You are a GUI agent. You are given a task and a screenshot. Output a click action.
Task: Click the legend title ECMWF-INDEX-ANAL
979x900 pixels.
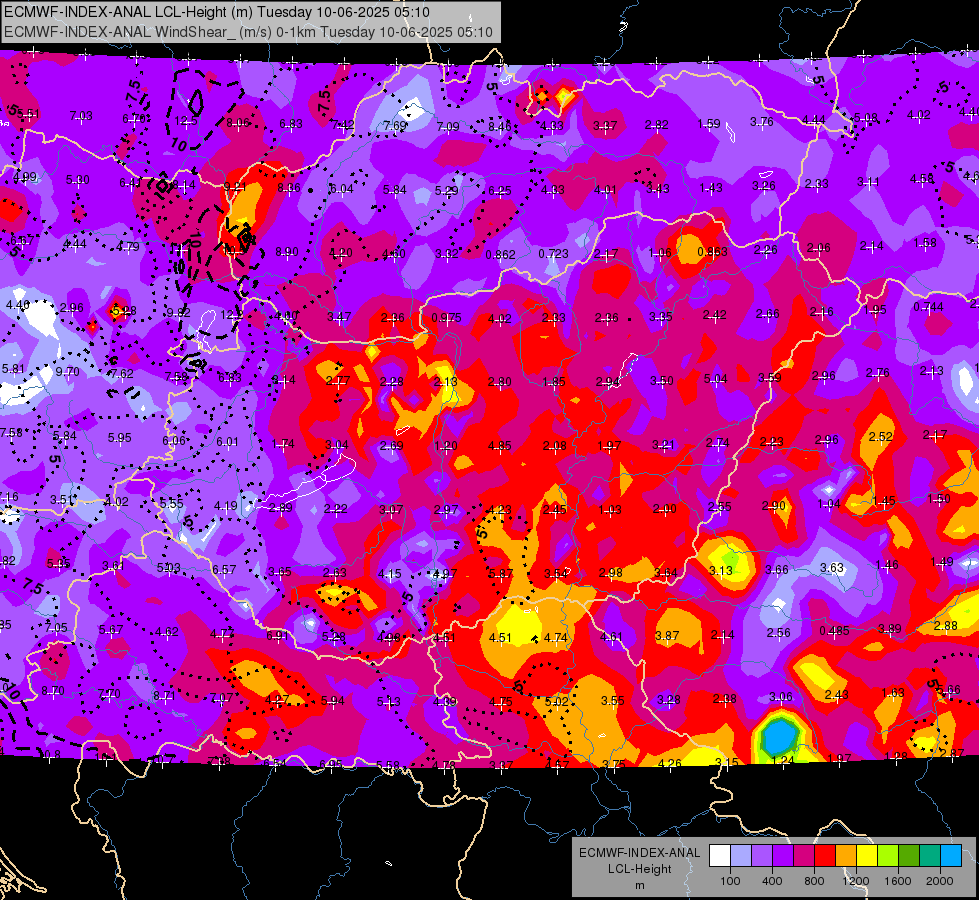click(639, 853)
